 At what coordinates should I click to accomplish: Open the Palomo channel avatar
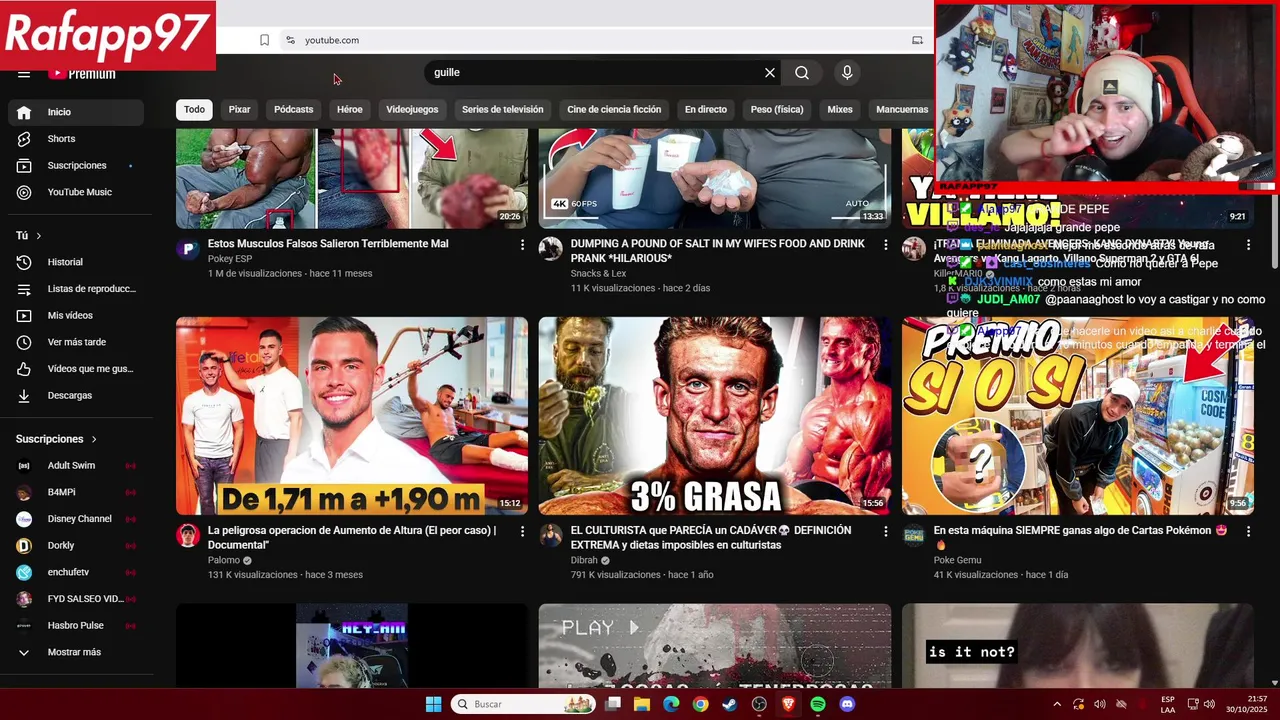pyautogui.click(x=188, y=535)
